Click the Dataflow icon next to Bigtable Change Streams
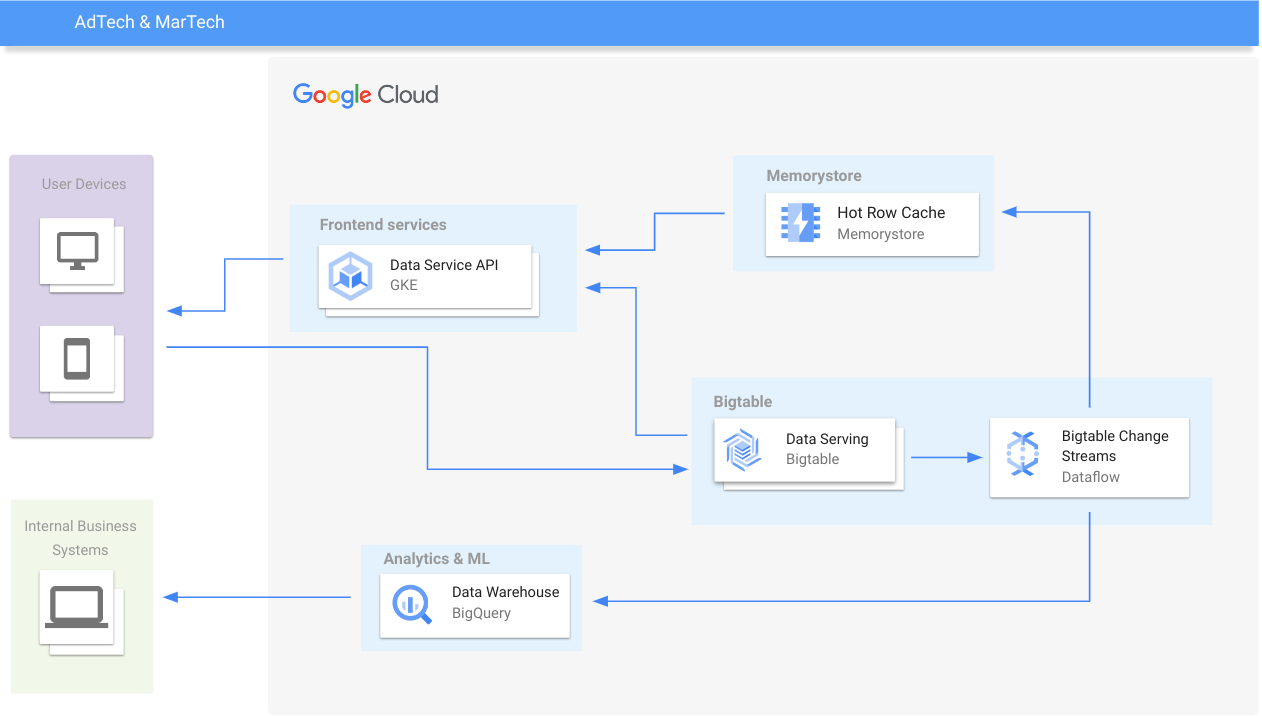 (x=1023, y=455)
